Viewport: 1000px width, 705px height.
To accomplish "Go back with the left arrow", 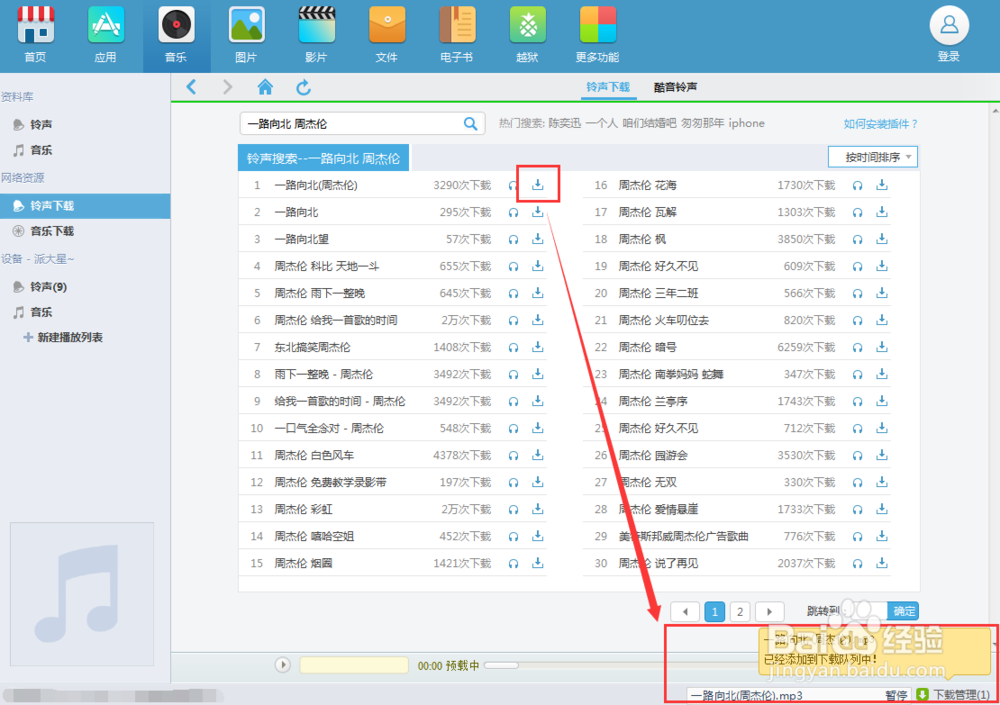I will point(191,87).
